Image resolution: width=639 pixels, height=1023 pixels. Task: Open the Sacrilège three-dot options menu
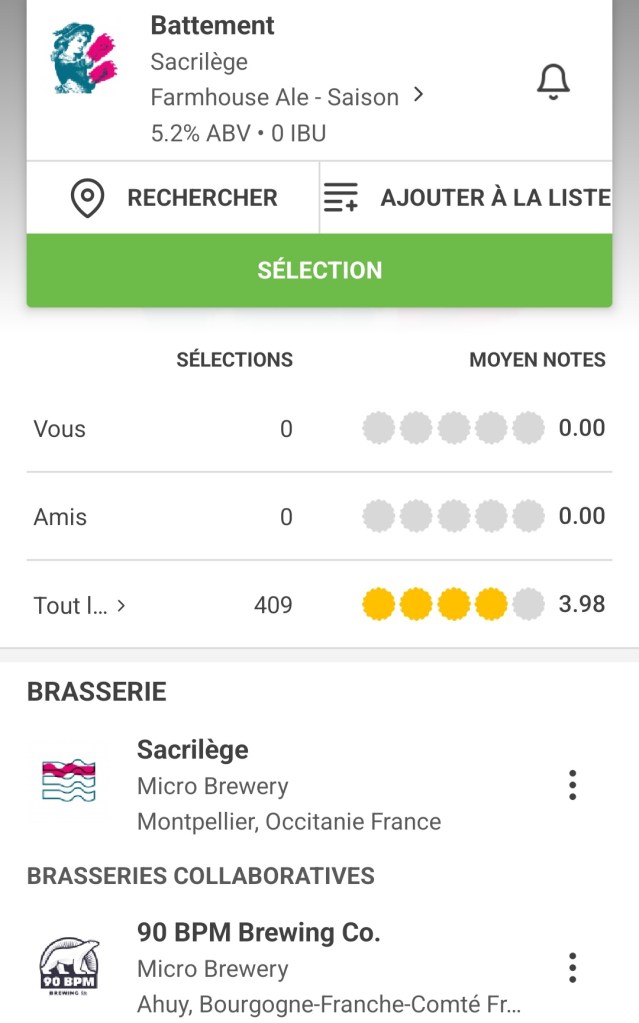pos(572,785)
